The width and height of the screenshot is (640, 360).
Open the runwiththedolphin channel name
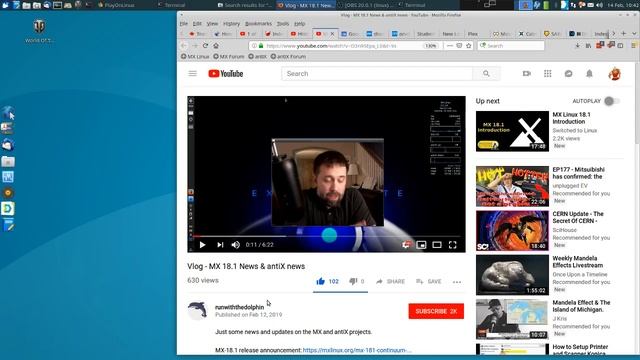click(239, 307)
